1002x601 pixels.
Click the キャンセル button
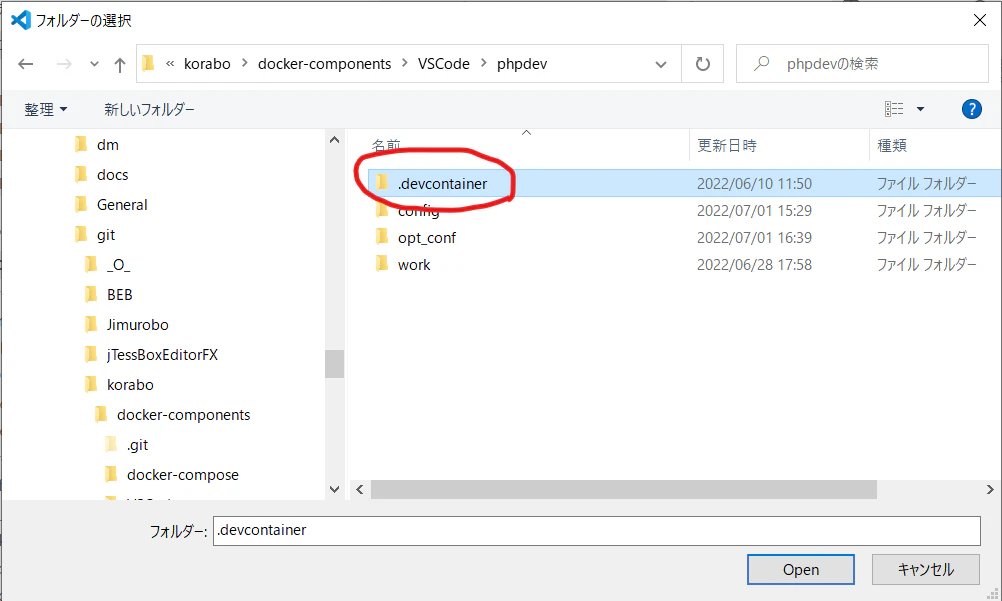click(x=926, y=570)
